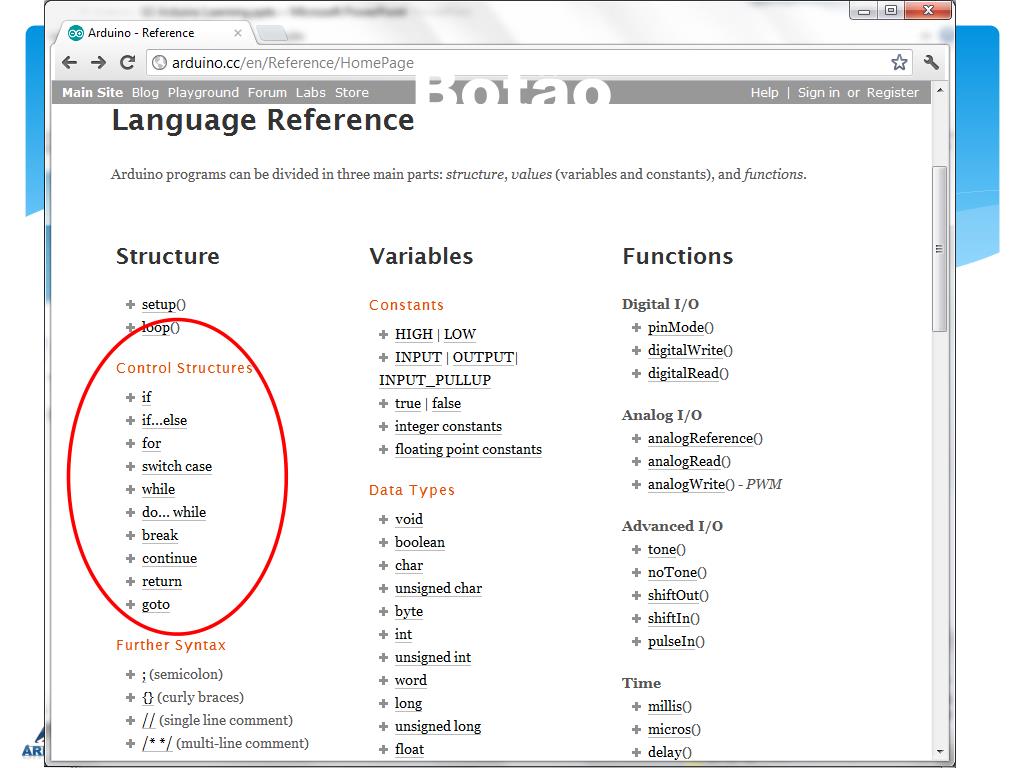Open the goto reference link

[156, 605]
